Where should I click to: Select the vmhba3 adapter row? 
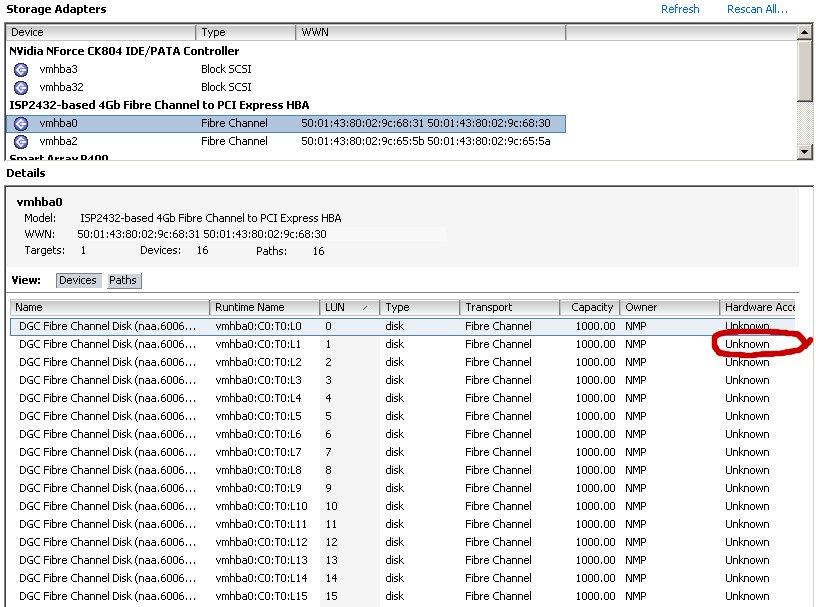click(x=285, y=69)
